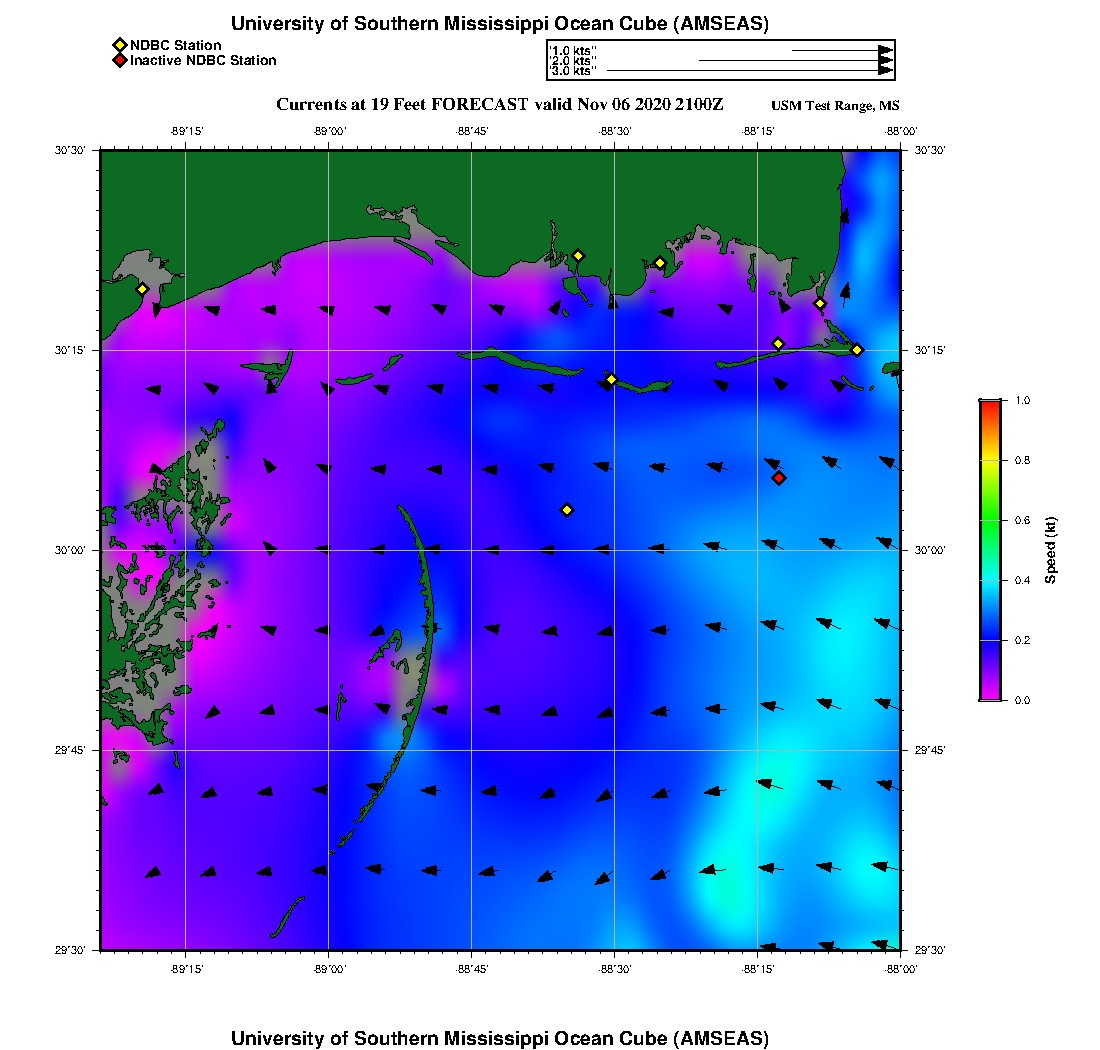Image resolution: width=1100 pixels, height=1050 pixels.
Task: Click the top University of Southern Mississippi title
Action: [500, 23]
